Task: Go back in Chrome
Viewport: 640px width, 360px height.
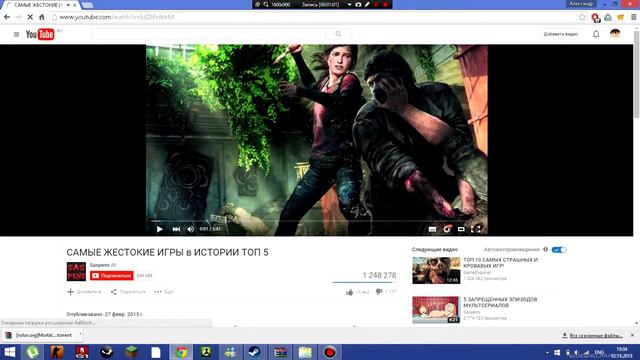Action: (x=7, y=17)
